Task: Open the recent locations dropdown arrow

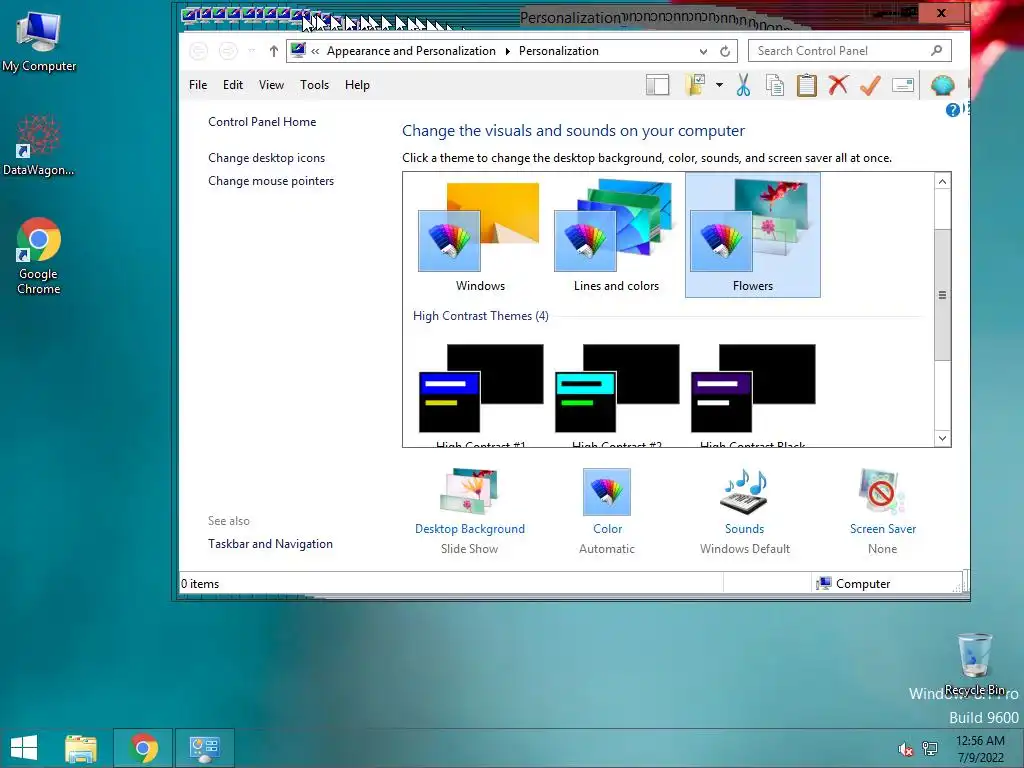Action: 251,51
